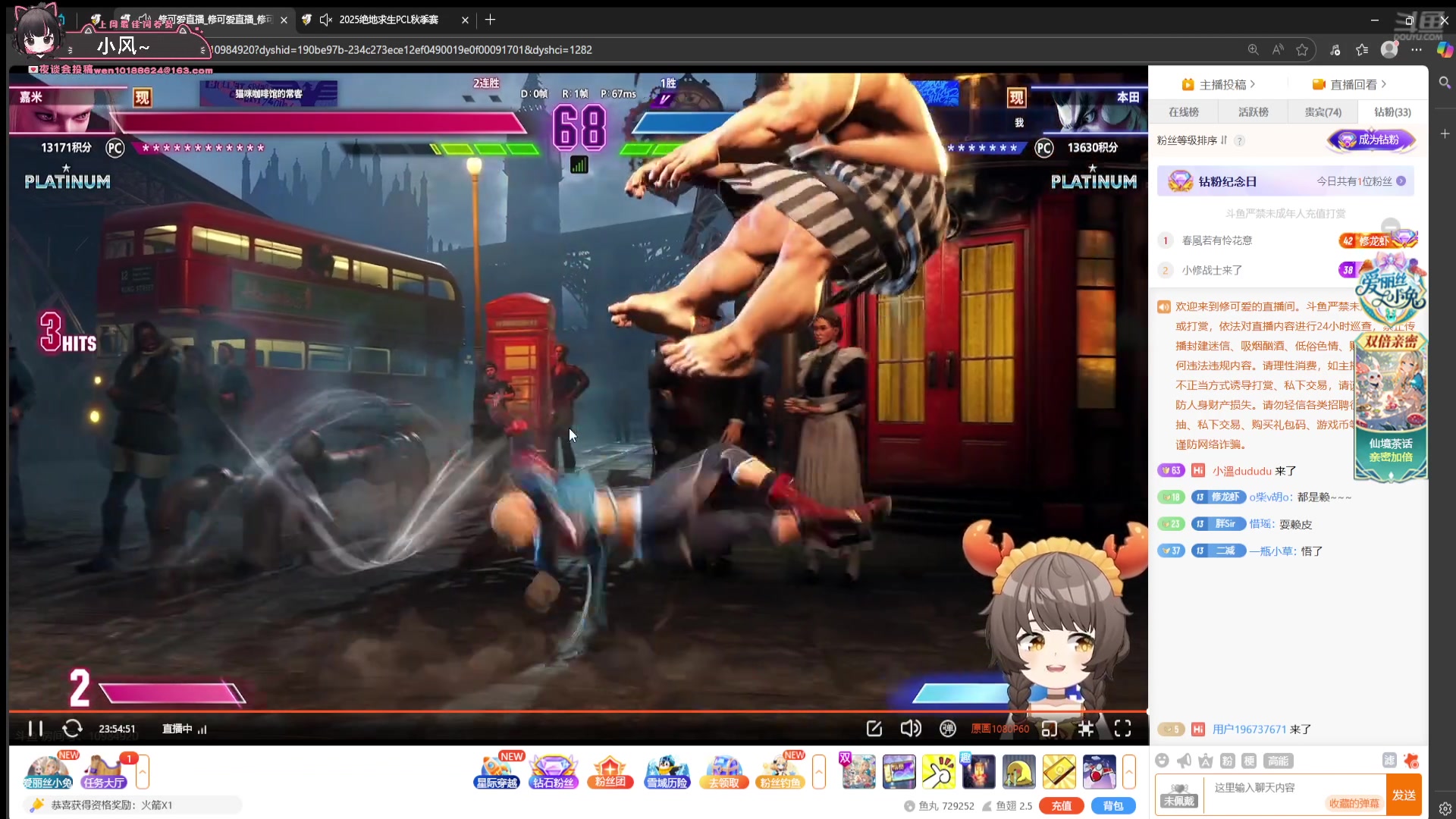Add page to favorites with star icon
The image size is (1456, 819).
[x=1302, y=50]
